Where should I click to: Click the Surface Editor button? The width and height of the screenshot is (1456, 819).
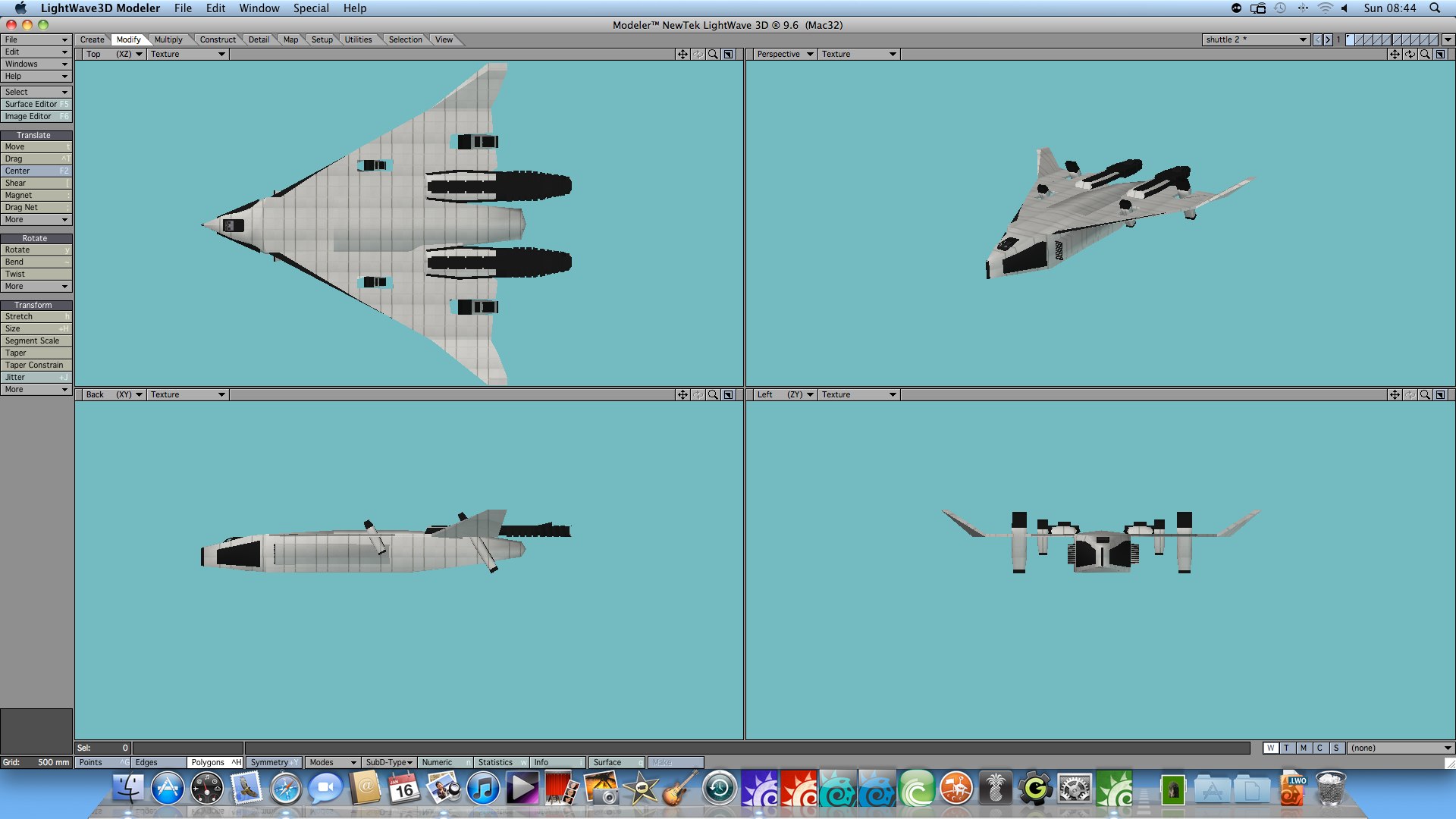point(36,104)
